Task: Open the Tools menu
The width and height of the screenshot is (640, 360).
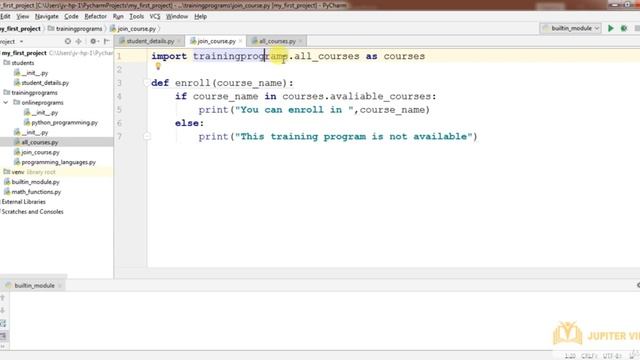Action: click(x=136, y=16)
